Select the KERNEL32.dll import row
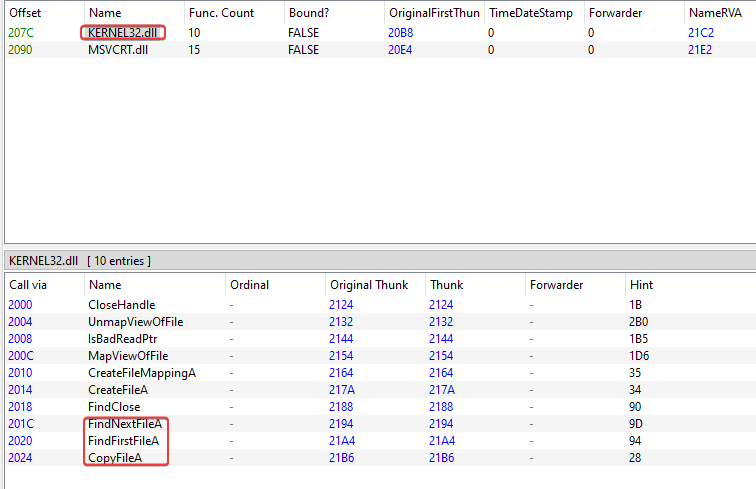The image size is (756, 489). pyautogui.click(x=380, y=33)
